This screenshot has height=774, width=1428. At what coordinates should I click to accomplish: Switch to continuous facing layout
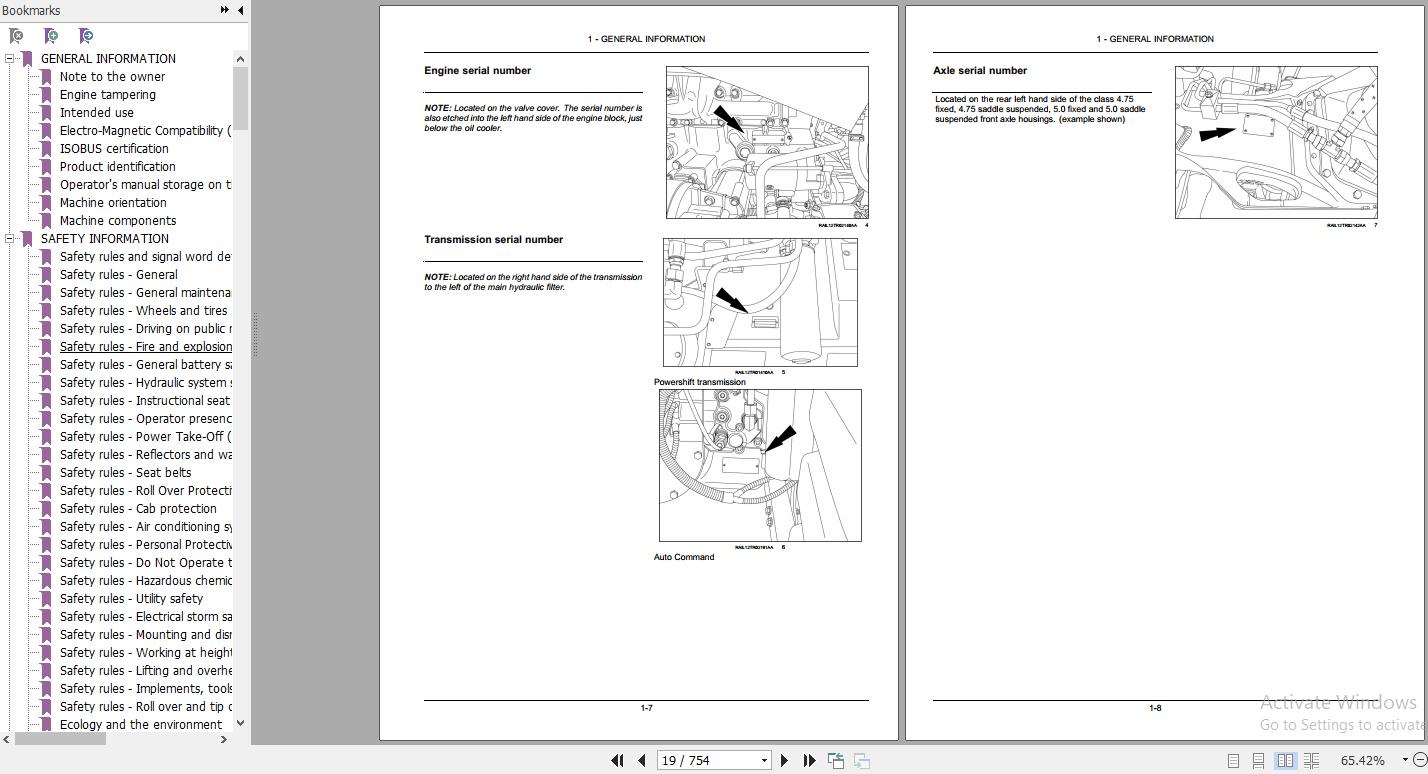(1312, 761)
